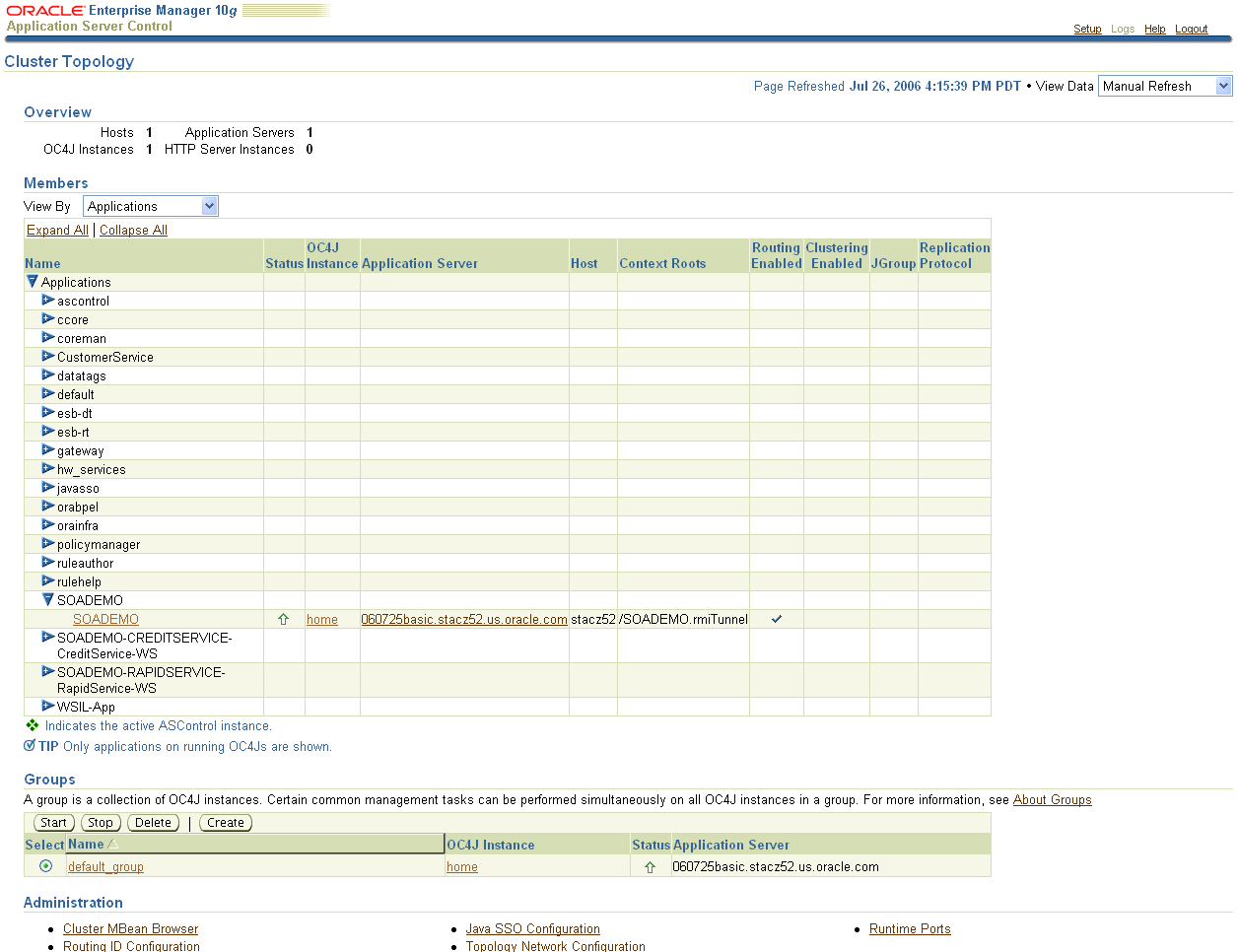Click the Application Server column header in Members

[420, 263]
